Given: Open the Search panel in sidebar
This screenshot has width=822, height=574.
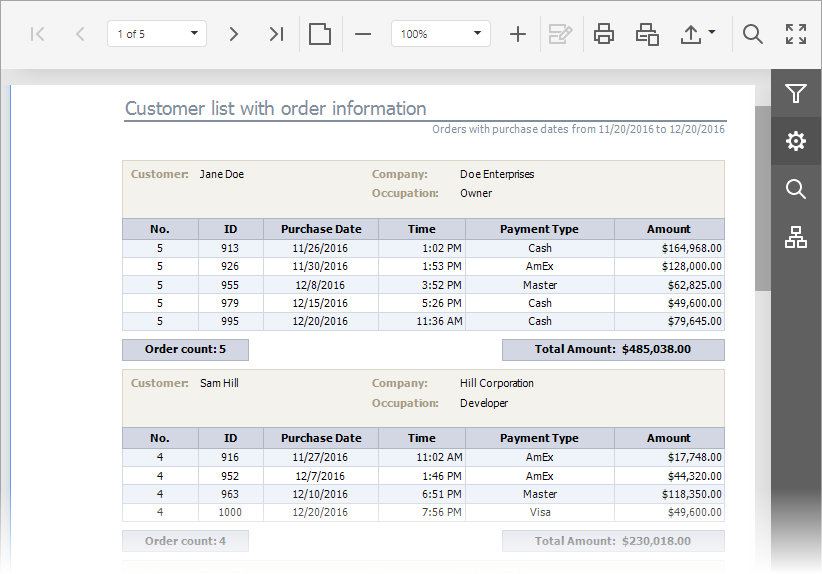Looking at the screenshot, I should 796,189.
